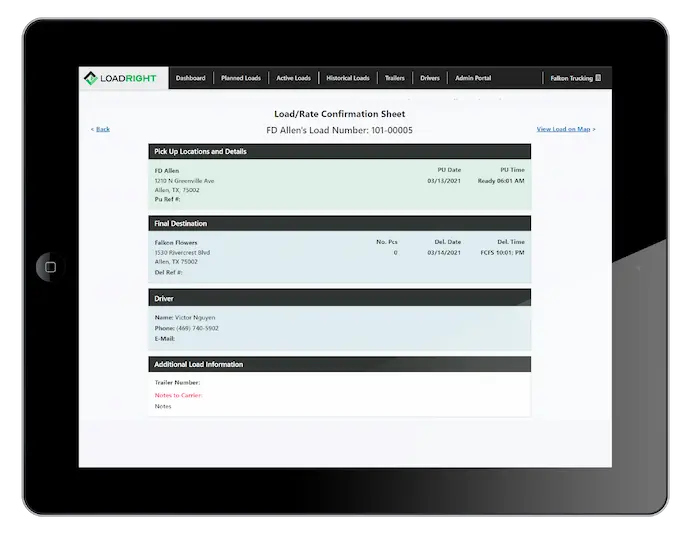684x535 pixels.
Task: Click pickup date 03/13/2021
Action: click(444, 181)
